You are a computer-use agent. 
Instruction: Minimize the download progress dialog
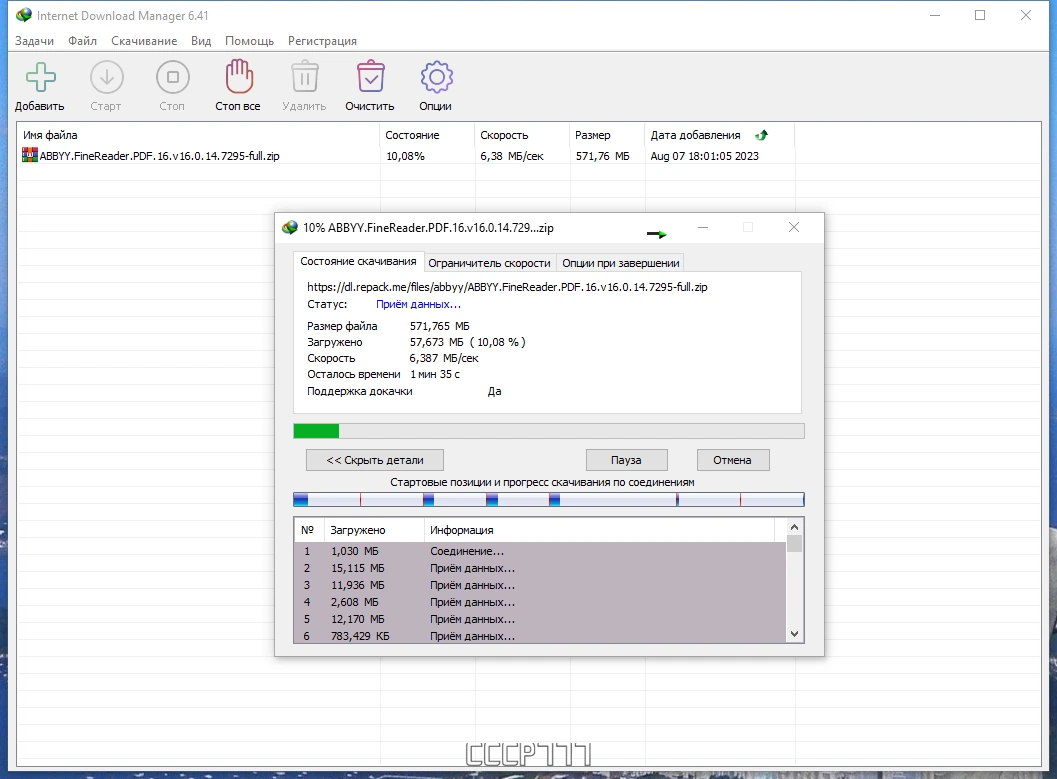[x=703, y=228]
